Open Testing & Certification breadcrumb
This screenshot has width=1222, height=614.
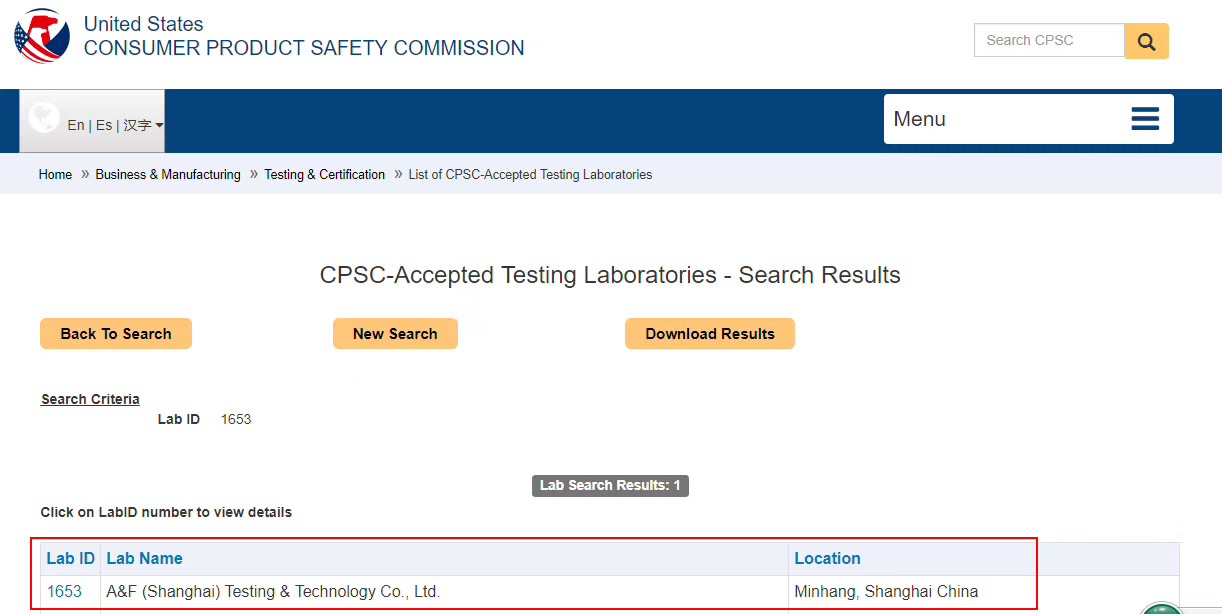pyautogui.click(x=324, y=175)
